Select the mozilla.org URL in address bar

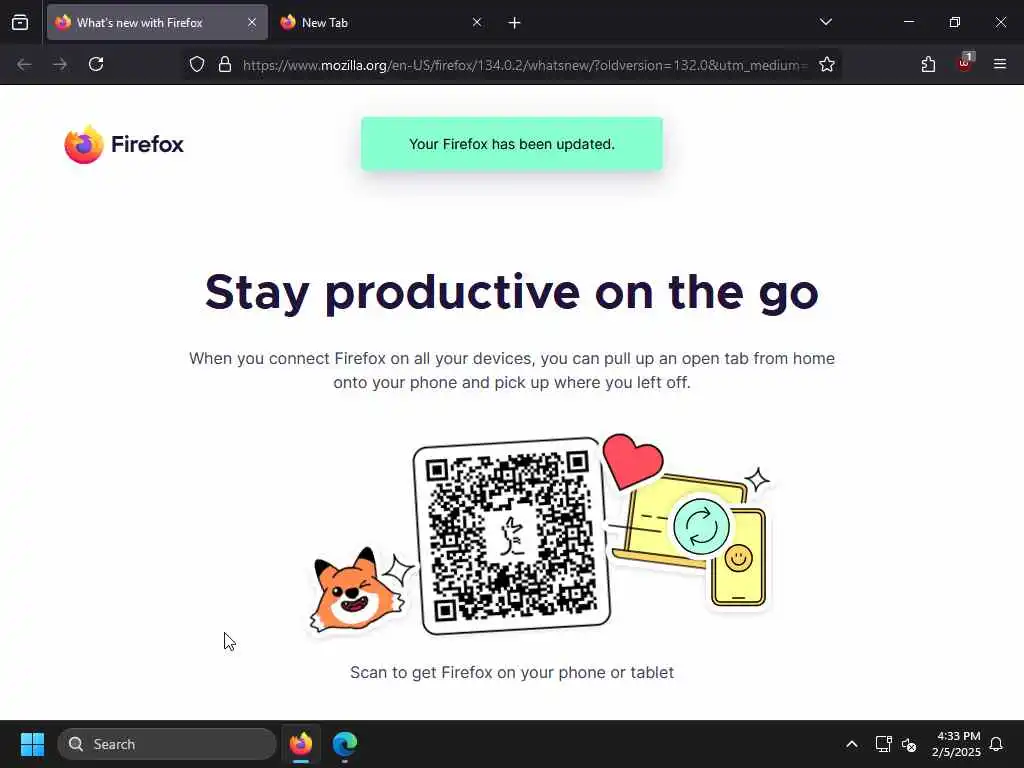point(525,65)
